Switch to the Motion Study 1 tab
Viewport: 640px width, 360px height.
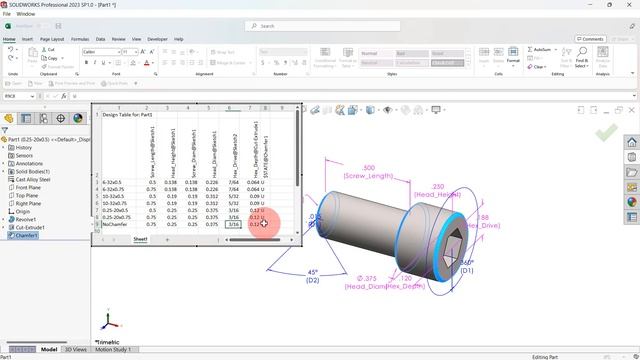click(x=113, y=349)
